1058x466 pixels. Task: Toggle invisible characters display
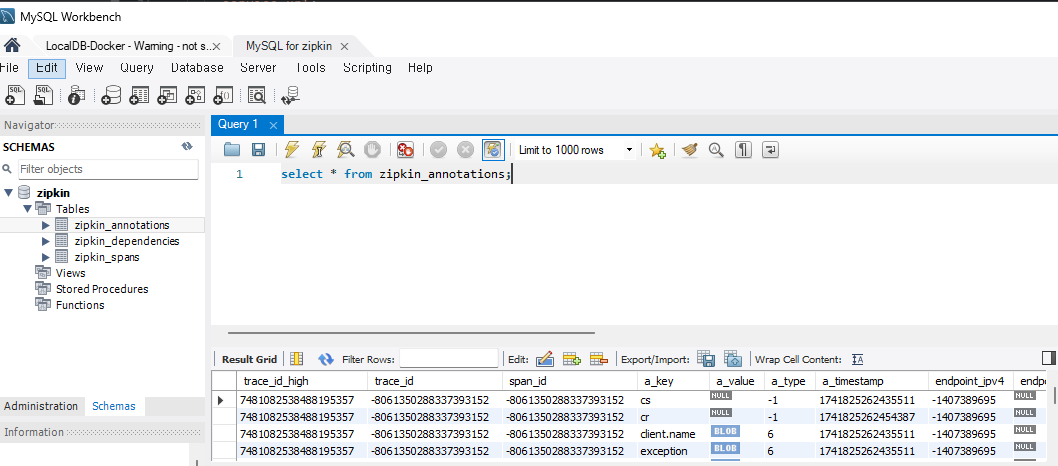pos(744,150)
